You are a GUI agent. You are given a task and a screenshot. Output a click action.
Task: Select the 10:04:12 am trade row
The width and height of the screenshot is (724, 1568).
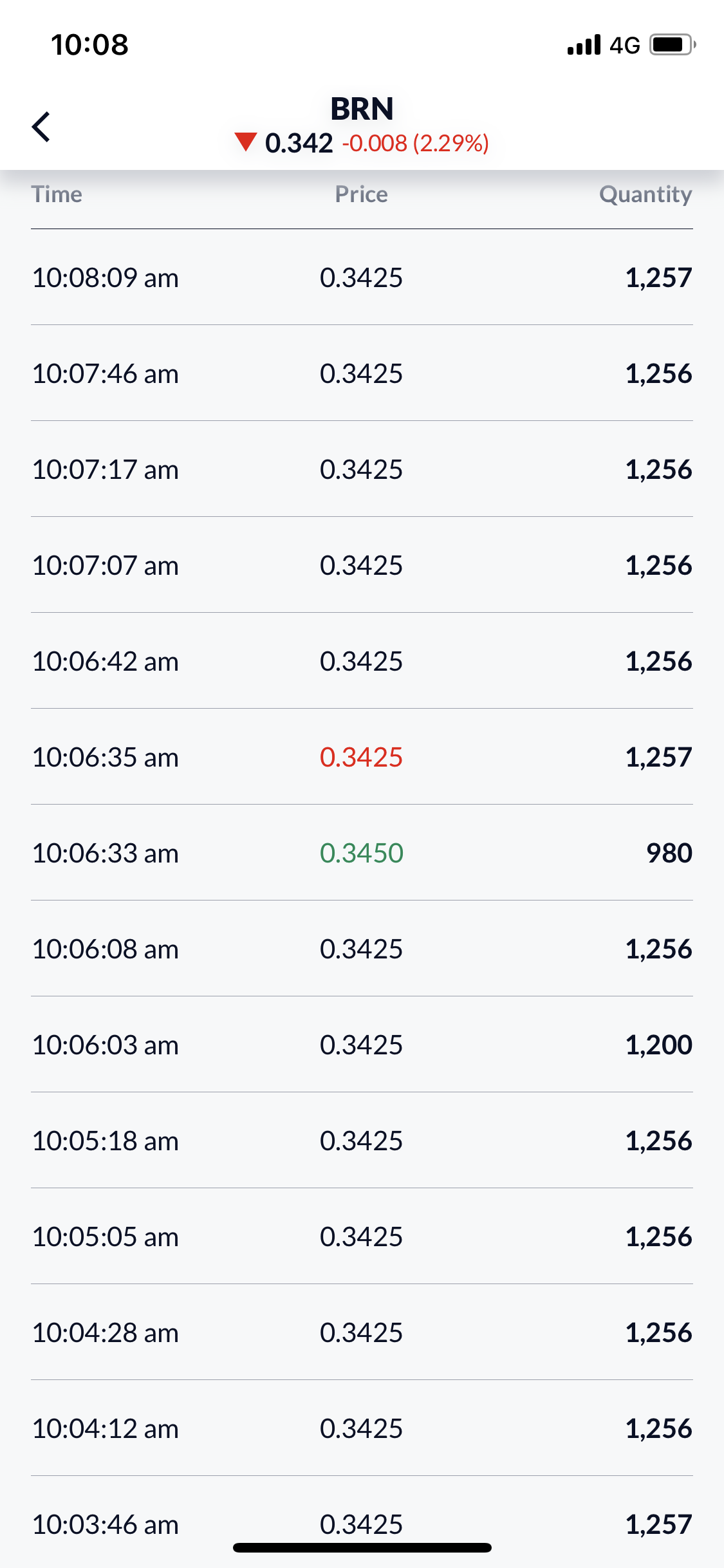(362, 1428)
